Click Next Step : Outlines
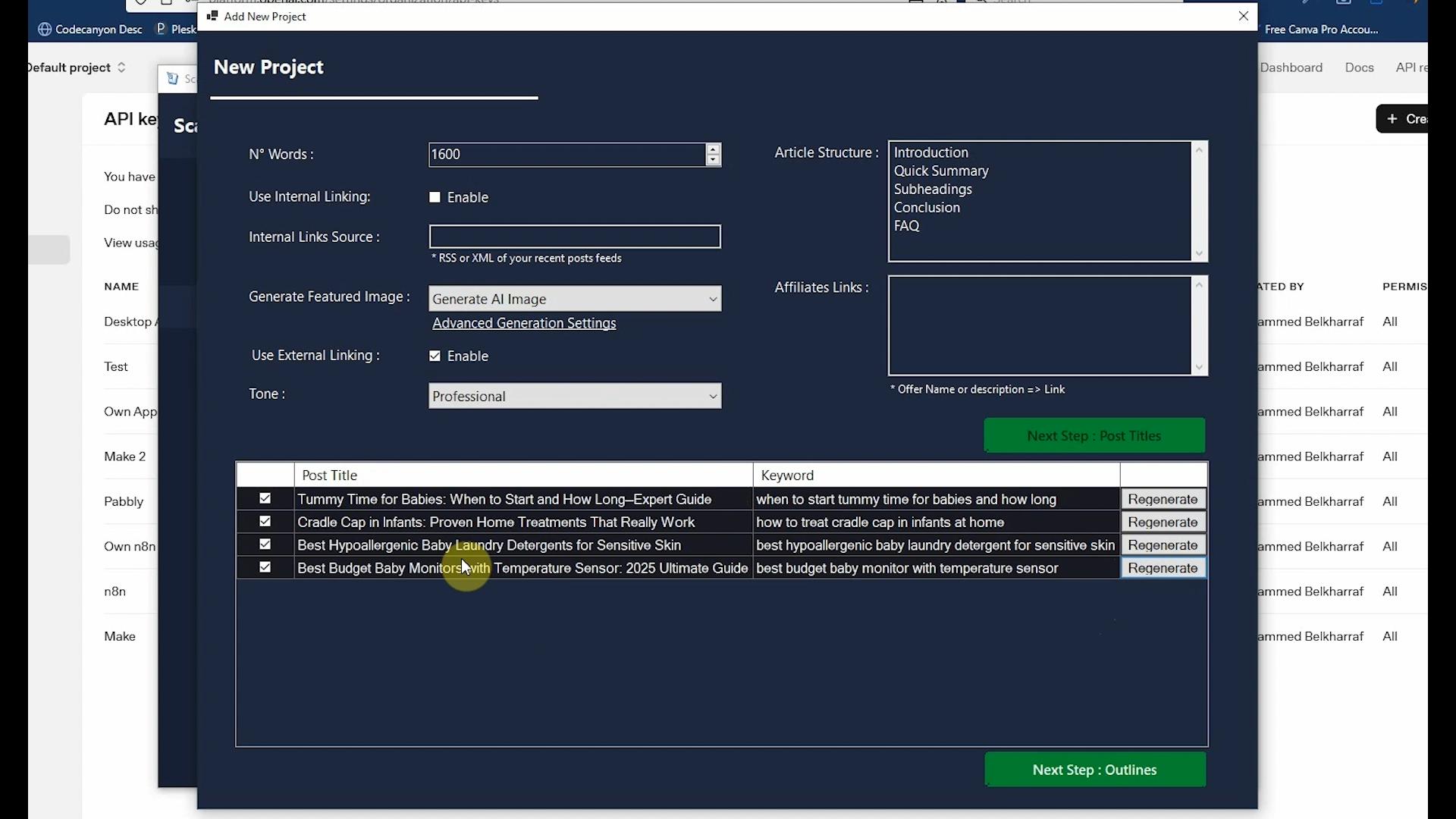1456x819 pixels. (x=1094, y=769)
